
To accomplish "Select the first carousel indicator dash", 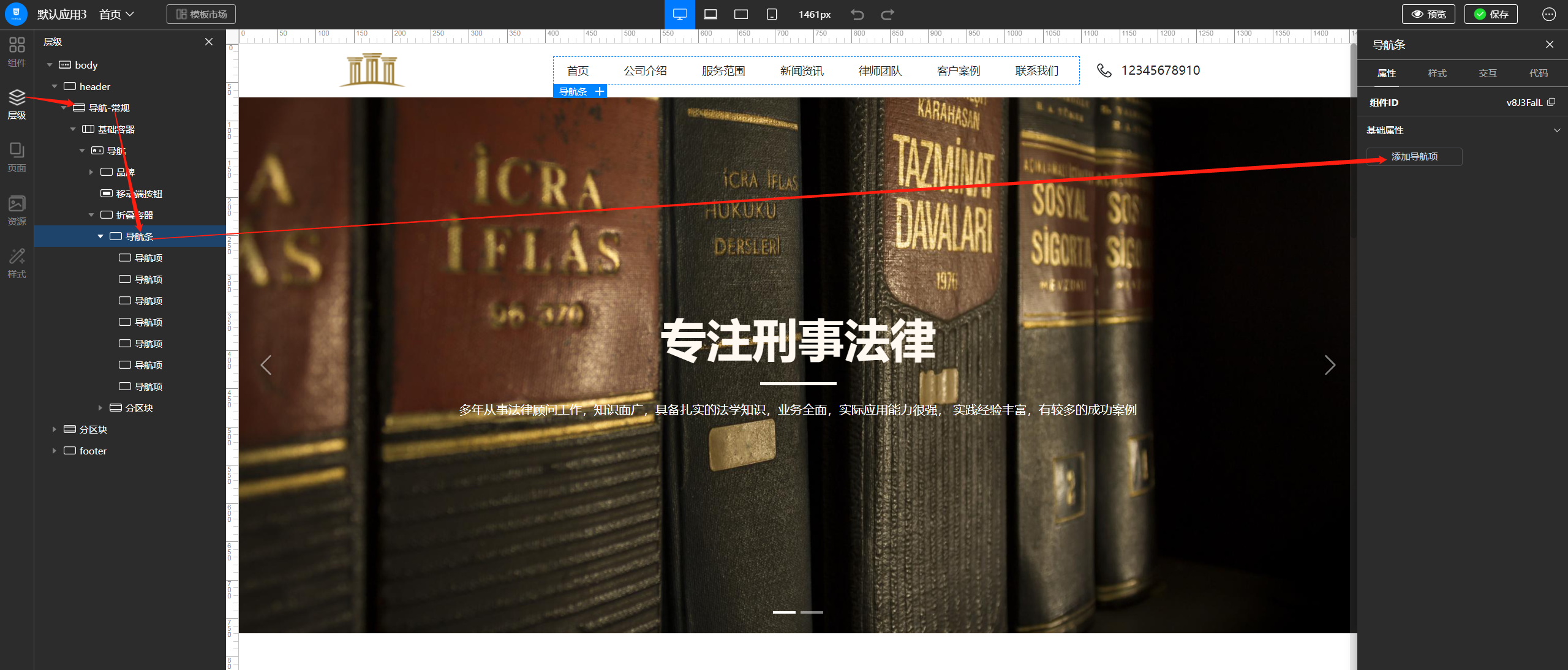I will click(784, 612).
